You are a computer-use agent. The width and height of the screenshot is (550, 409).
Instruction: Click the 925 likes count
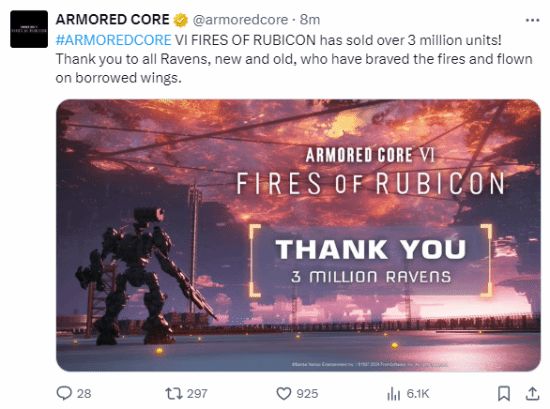(307, 394)
